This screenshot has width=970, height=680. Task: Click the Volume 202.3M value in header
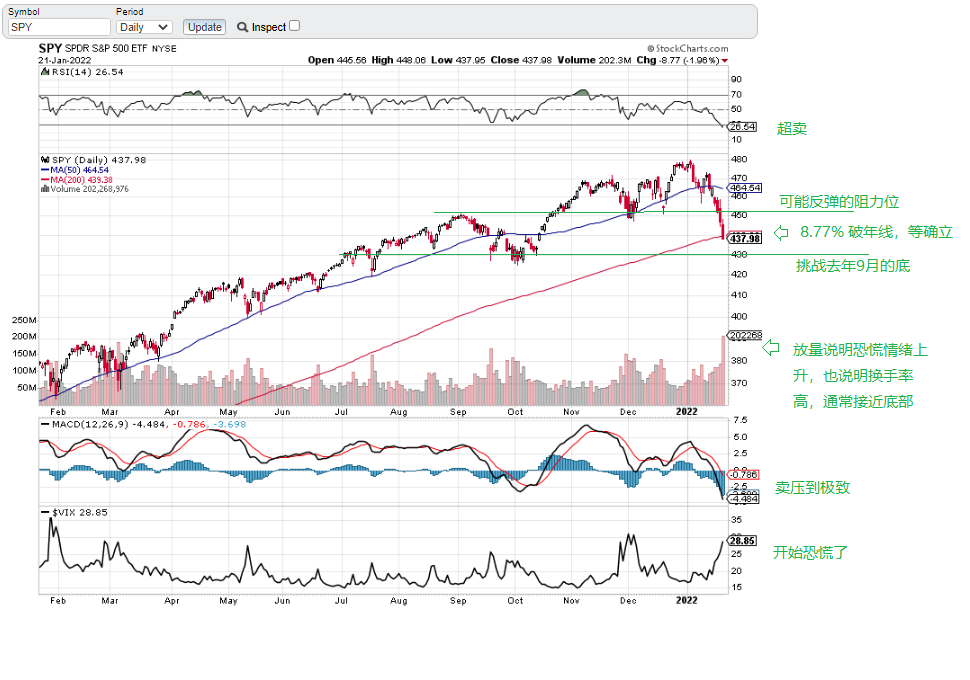click(594, 60)
